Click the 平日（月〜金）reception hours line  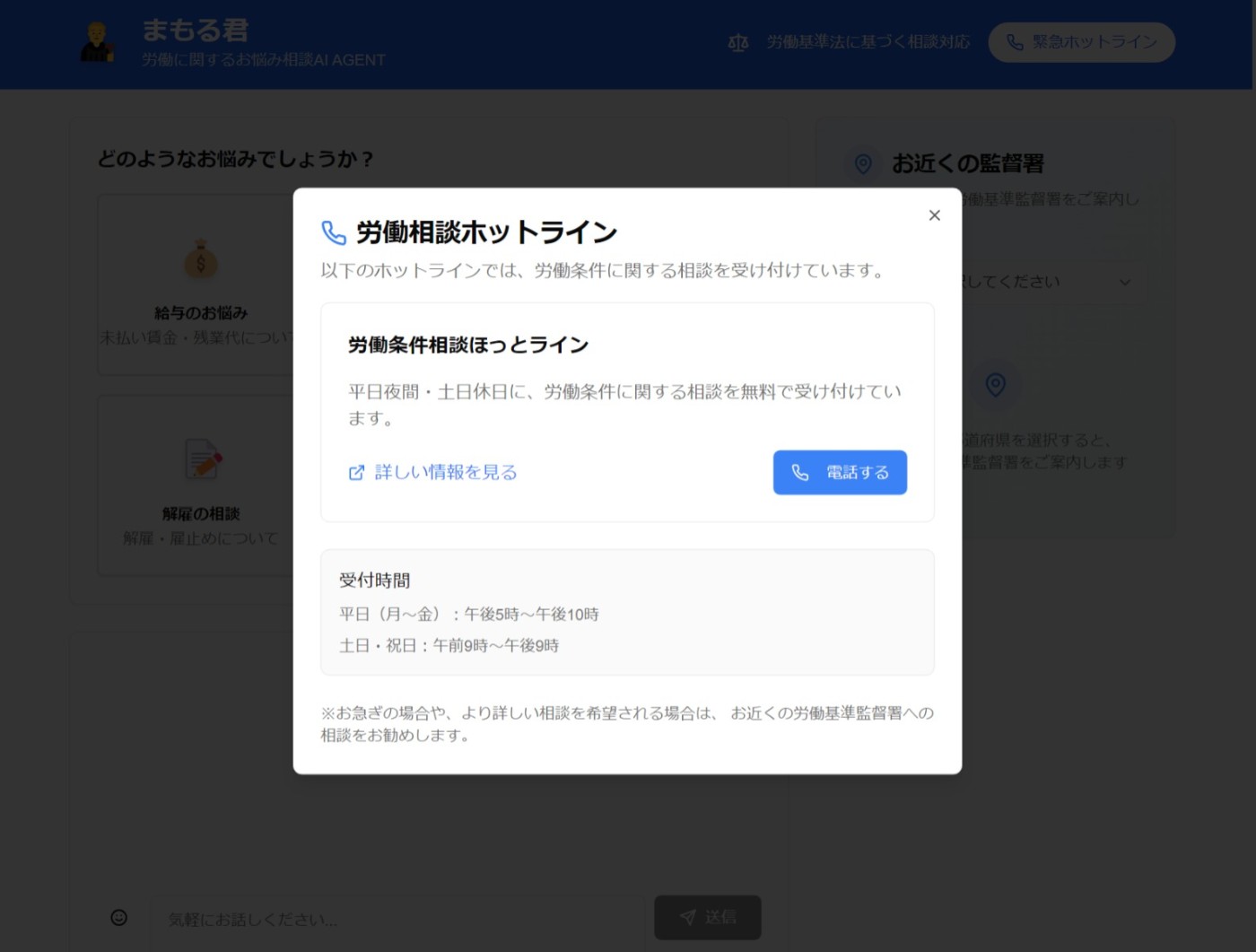(468, 614)
